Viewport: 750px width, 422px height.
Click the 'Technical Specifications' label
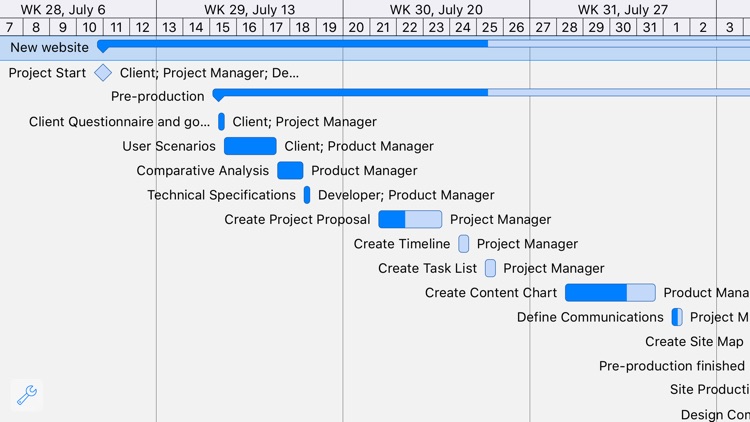tap(221, 195)
